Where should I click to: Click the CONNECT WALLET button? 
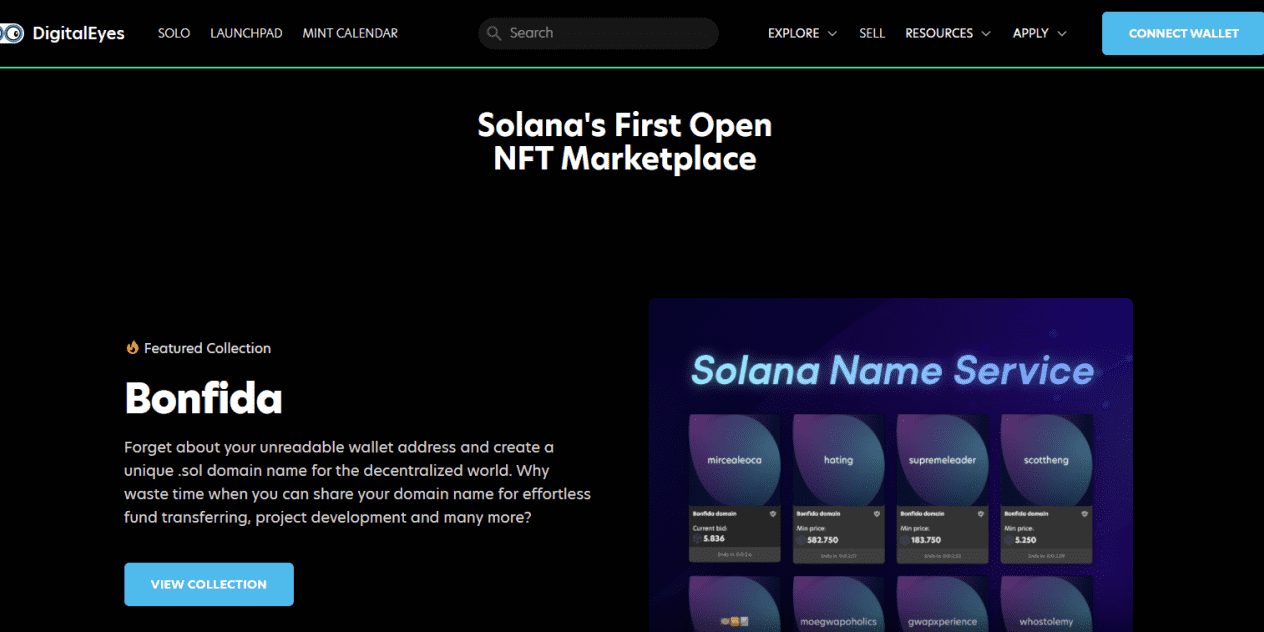click(1183, 33)
